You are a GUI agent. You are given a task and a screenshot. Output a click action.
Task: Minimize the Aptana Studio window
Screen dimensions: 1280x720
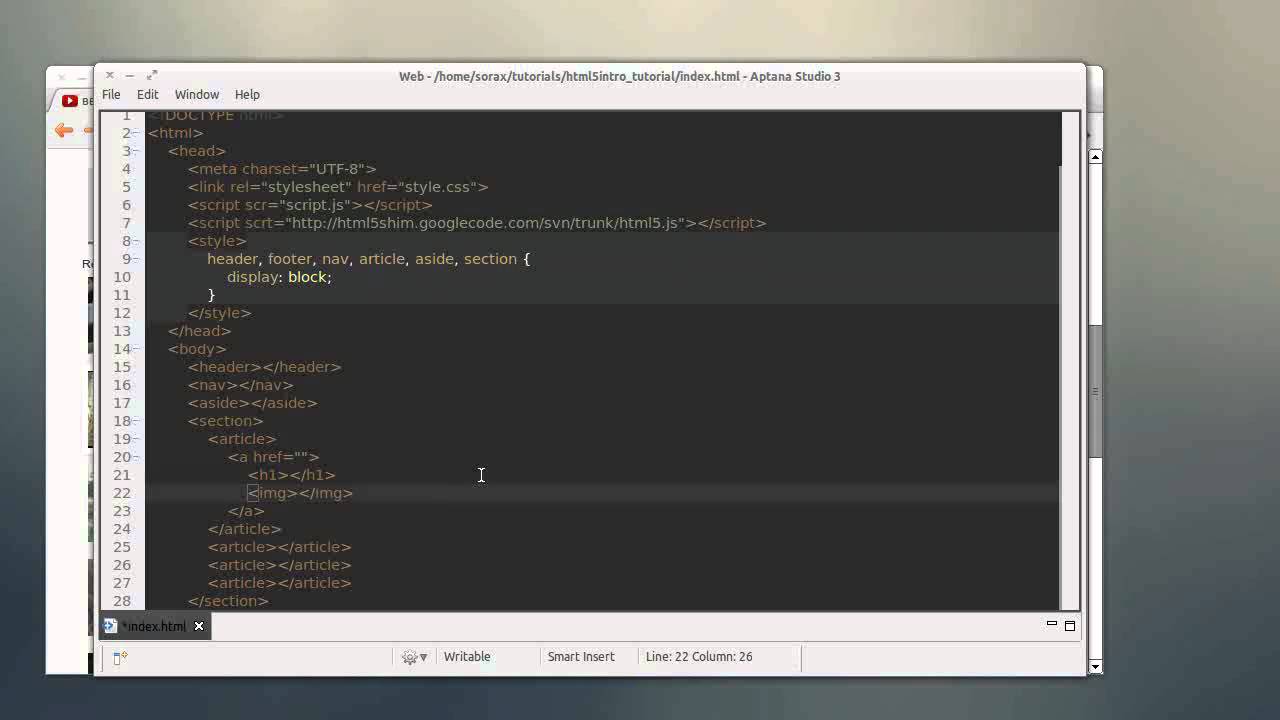pyautogui.click(x=131, y=75)
